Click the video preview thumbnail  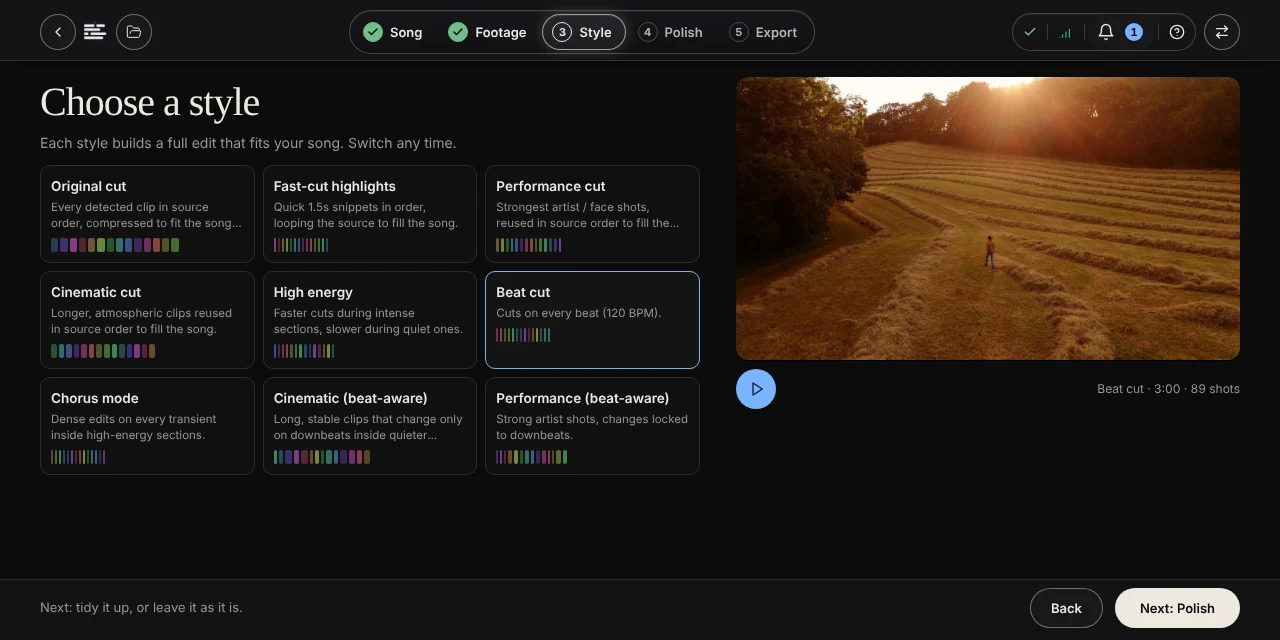tap(988, 218)
